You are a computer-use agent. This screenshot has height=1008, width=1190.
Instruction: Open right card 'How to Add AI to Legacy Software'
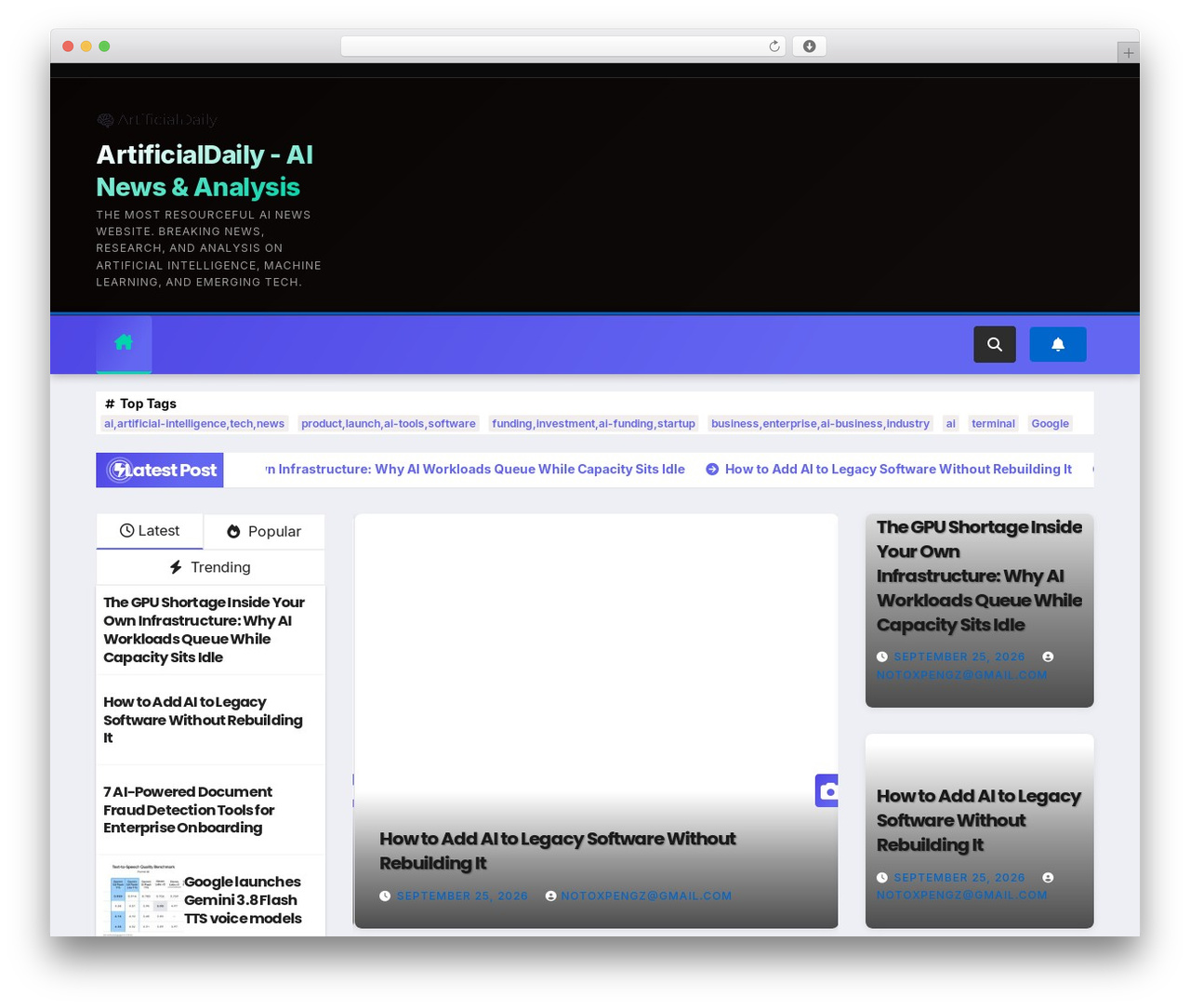979,820
